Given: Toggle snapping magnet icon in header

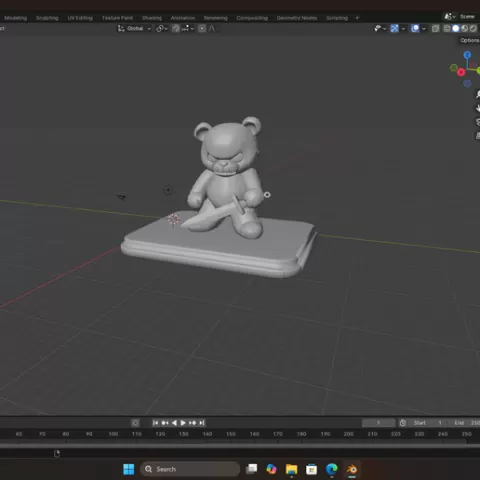Looking at the screenshot, I should click(x=176, y=29).
